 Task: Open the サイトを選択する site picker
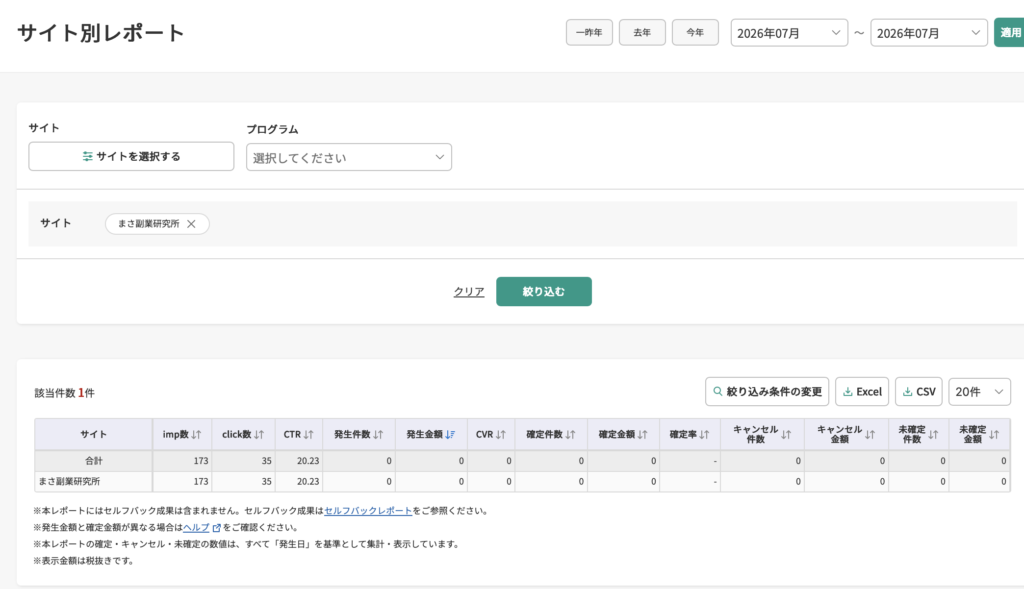coord(131,157)
